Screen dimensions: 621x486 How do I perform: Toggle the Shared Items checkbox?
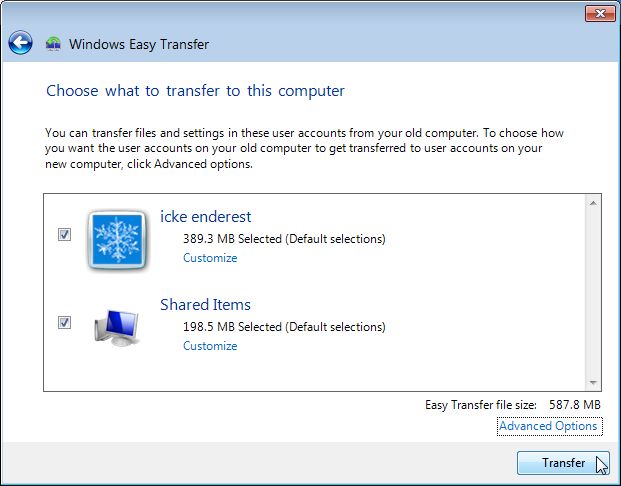click(x=64, y=322)
